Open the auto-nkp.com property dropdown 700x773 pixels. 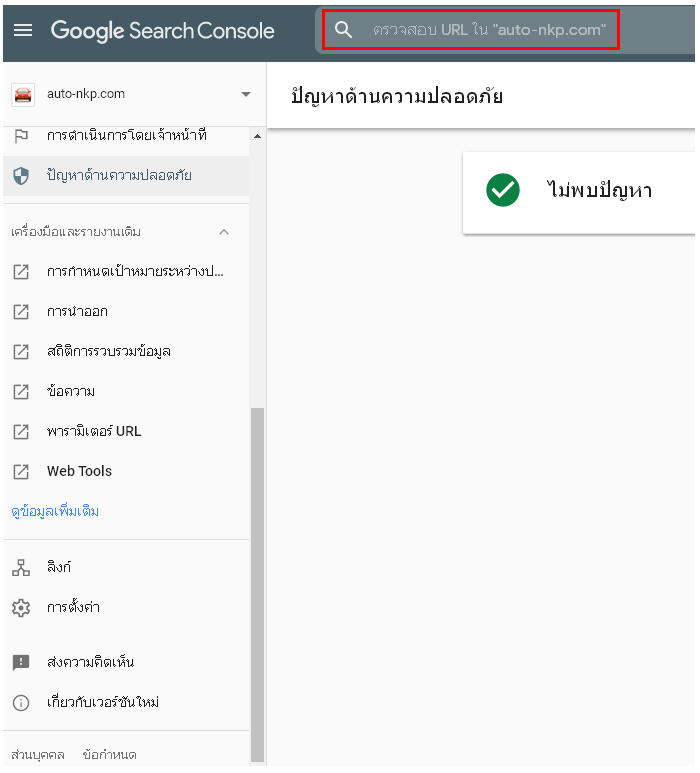point(245,94)
